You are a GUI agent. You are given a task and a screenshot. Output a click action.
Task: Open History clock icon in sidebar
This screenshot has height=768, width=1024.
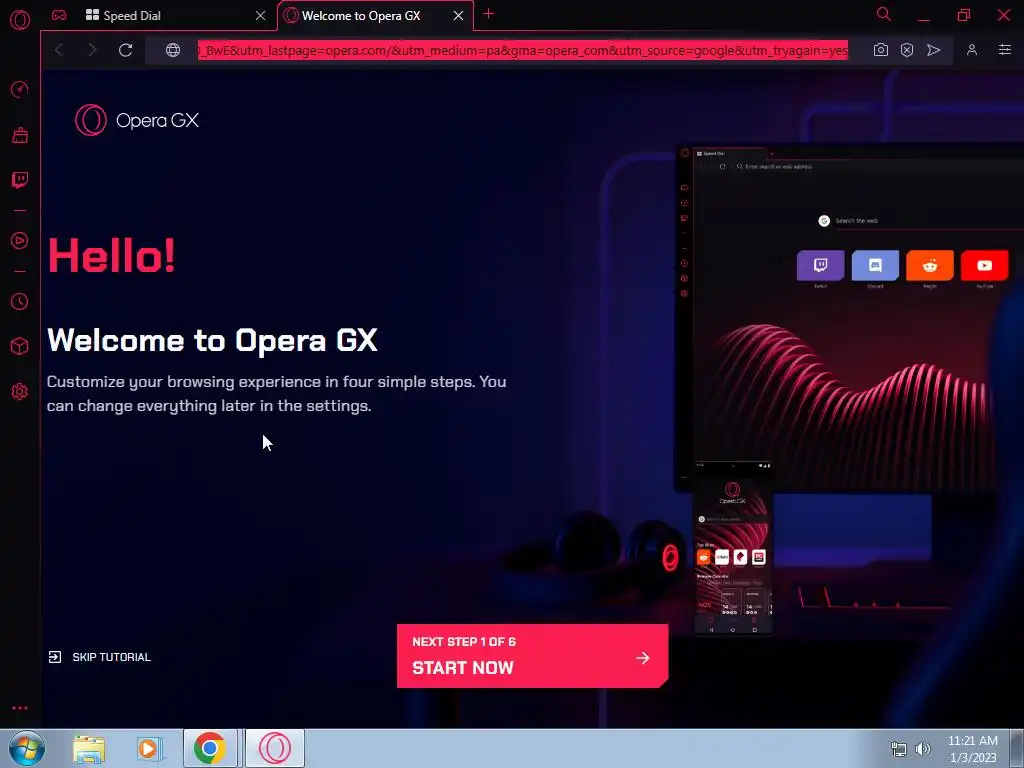click(x=20, y=301)
